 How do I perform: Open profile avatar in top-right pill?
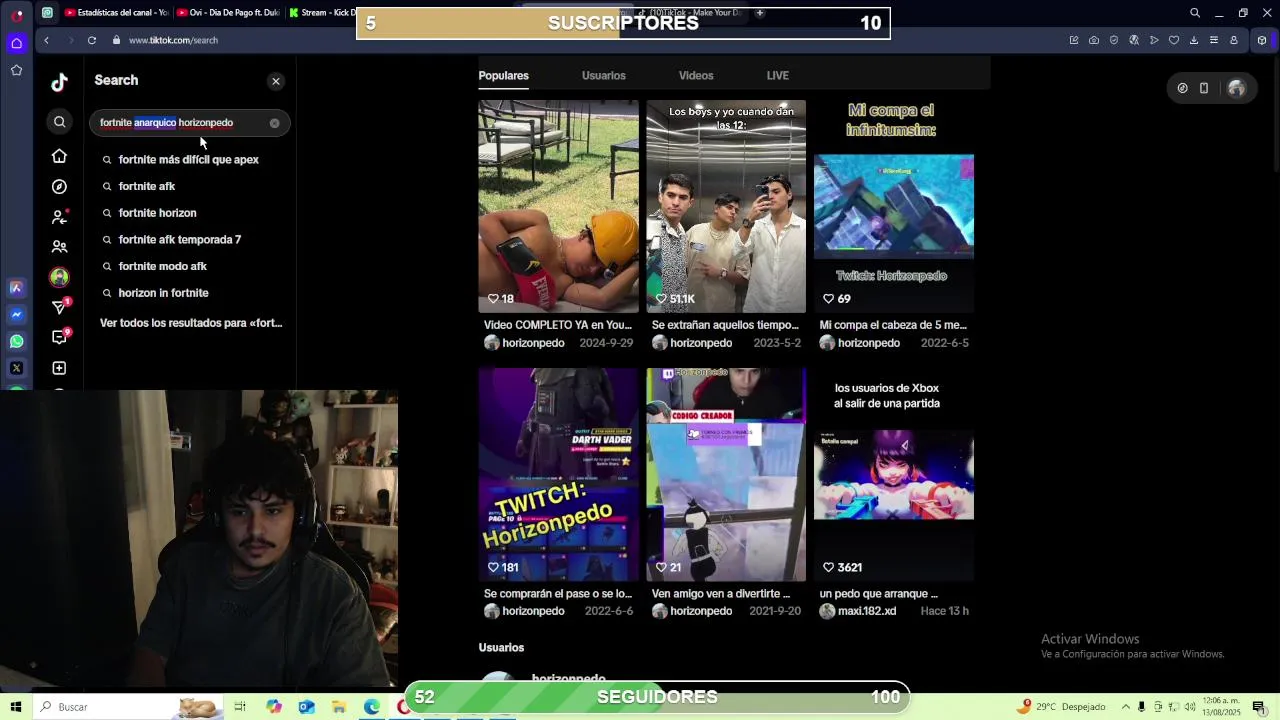coord(1236,88)
